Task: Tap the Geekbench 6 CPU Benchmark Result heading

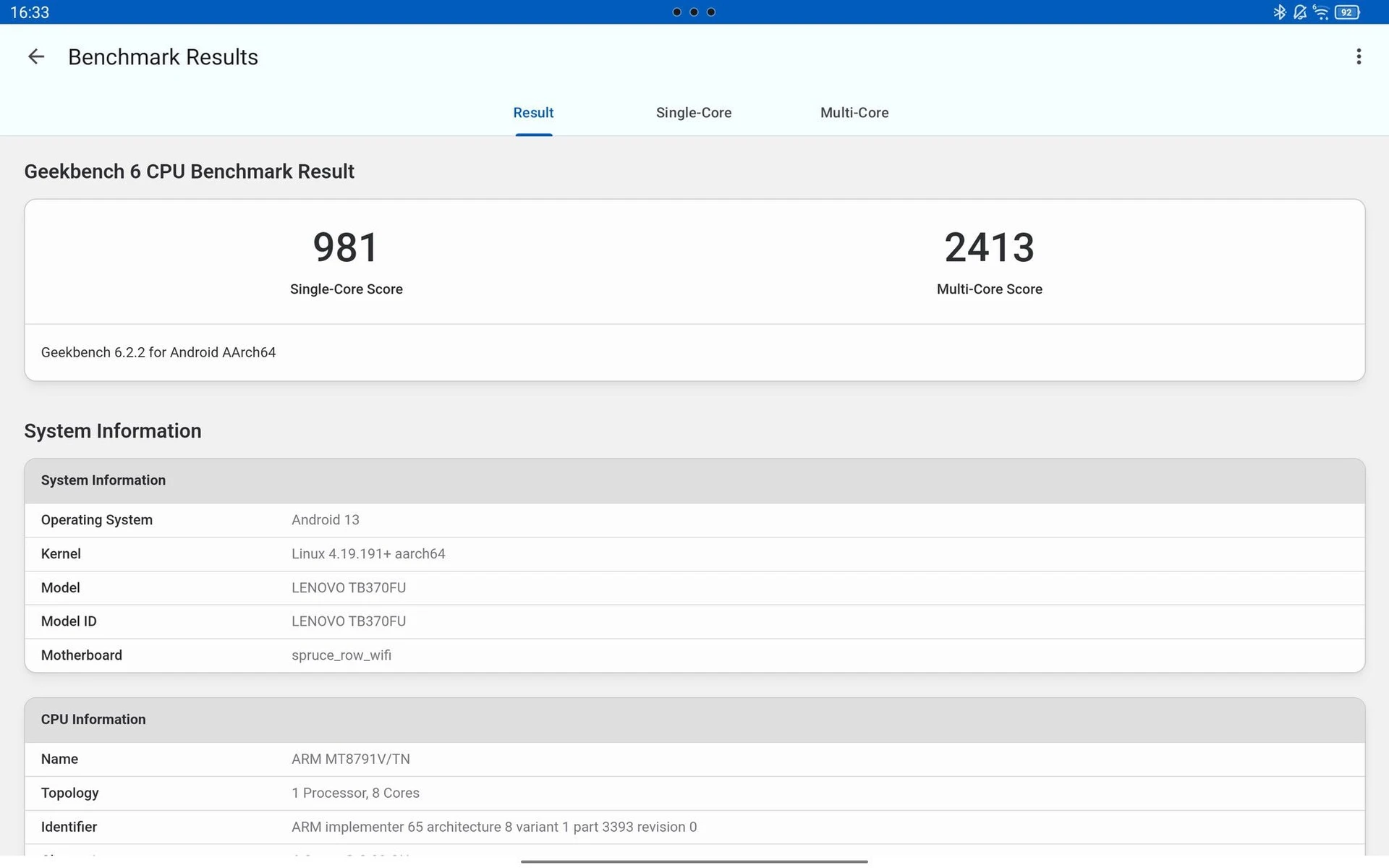Action: (189, 171)
